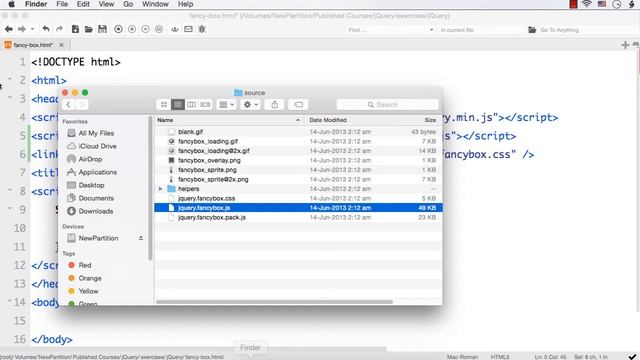The width and height of the screenshot is (640, 360).
Task: Click the Komodo back navigation arrow
Action: tap(9, 29)
